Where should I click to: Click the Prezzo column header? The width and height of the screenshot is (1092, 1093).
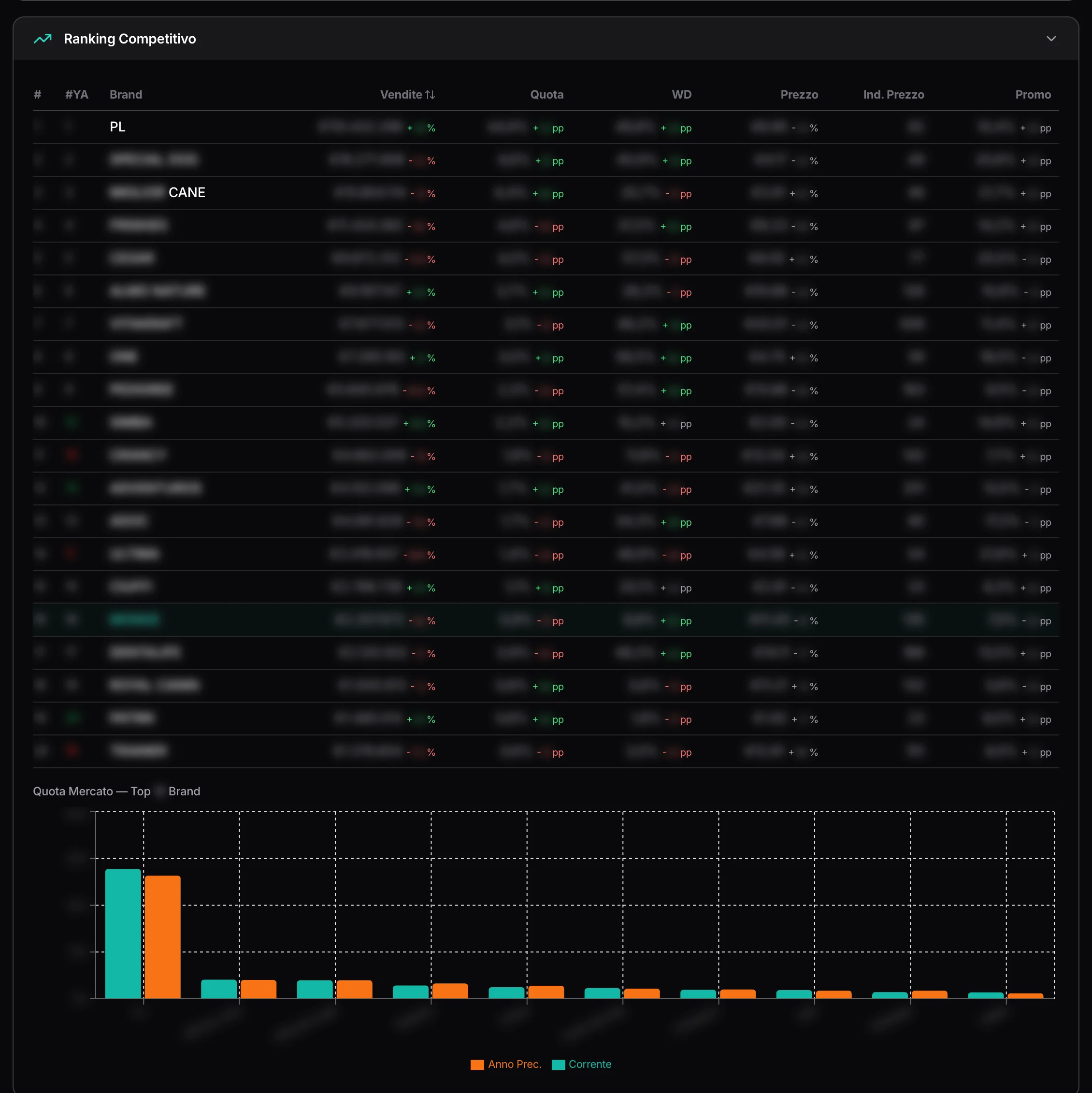799,95
